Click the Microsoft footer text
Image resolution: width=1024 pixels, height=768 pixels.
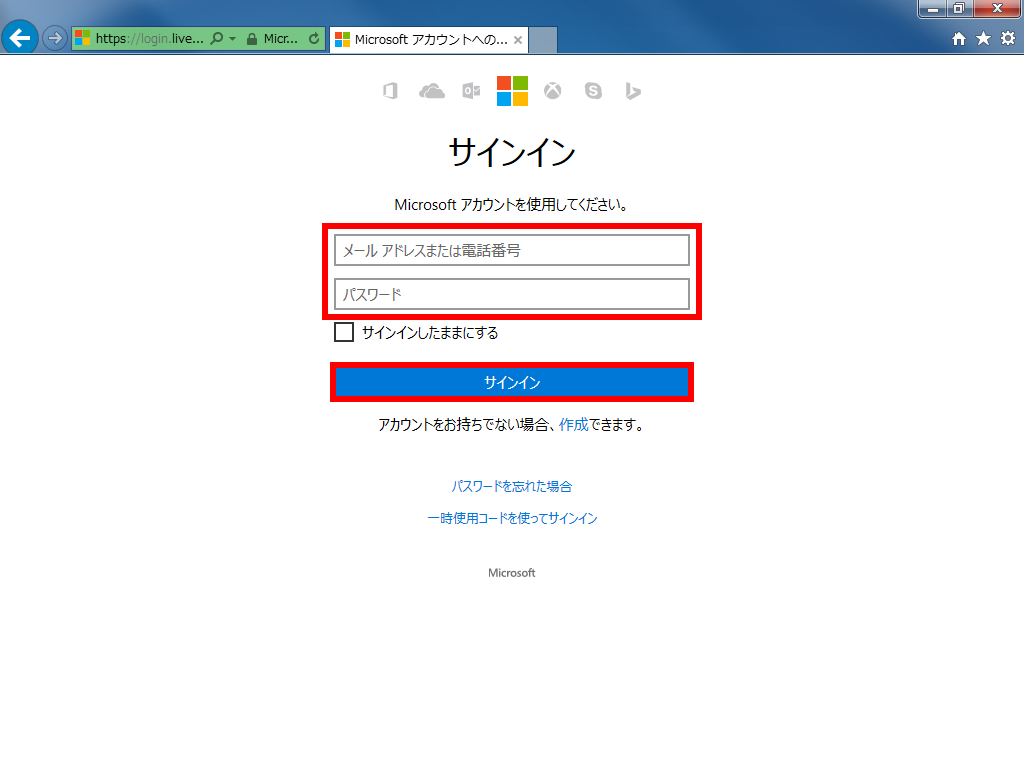click(x=512, y=573)
